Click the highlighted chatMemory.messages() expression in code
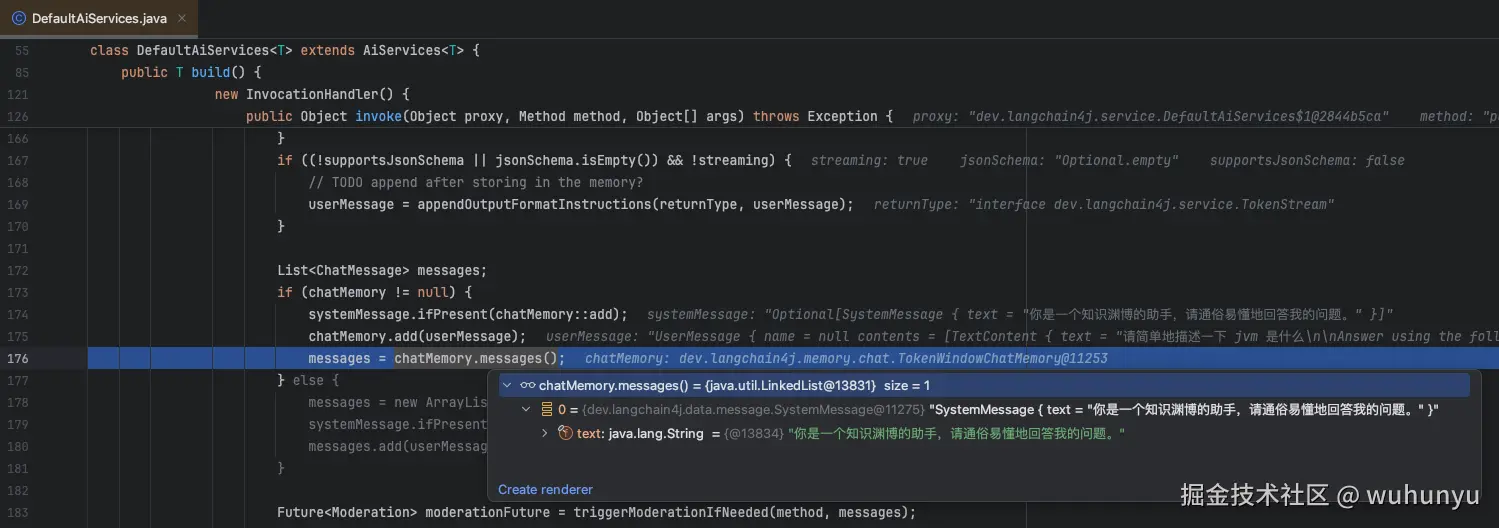Screen dimensions: 1499x528 tap(479, 358)
